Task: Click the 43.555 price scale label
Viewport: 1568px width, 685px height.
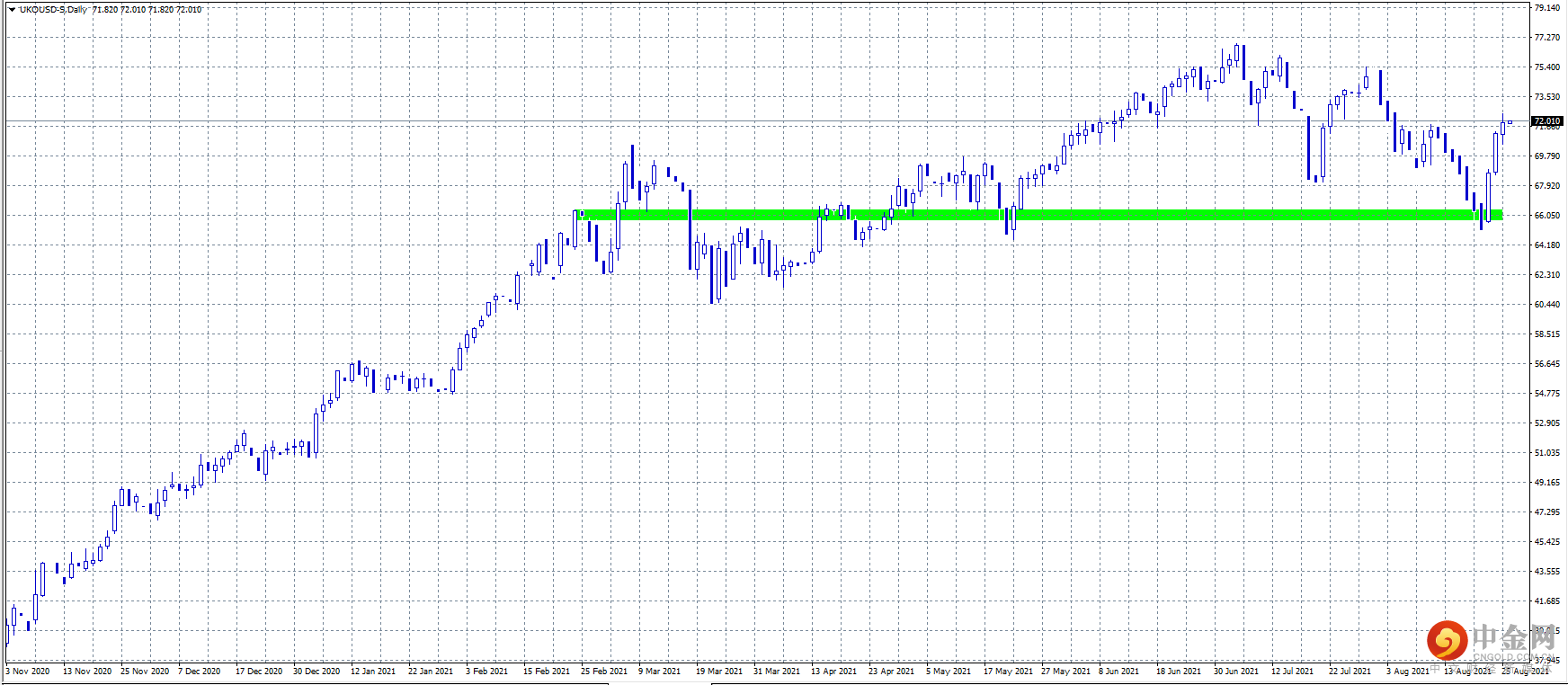Action: pos(1547,571)
